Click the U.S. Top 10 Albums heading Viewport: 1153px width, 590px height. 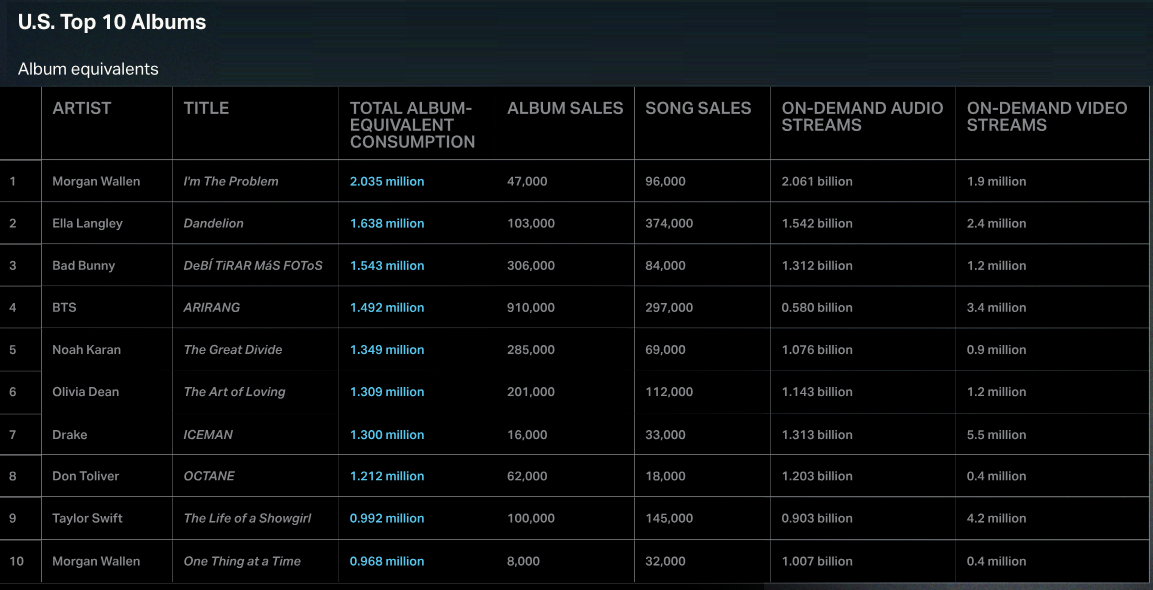[x=112, y=23]
